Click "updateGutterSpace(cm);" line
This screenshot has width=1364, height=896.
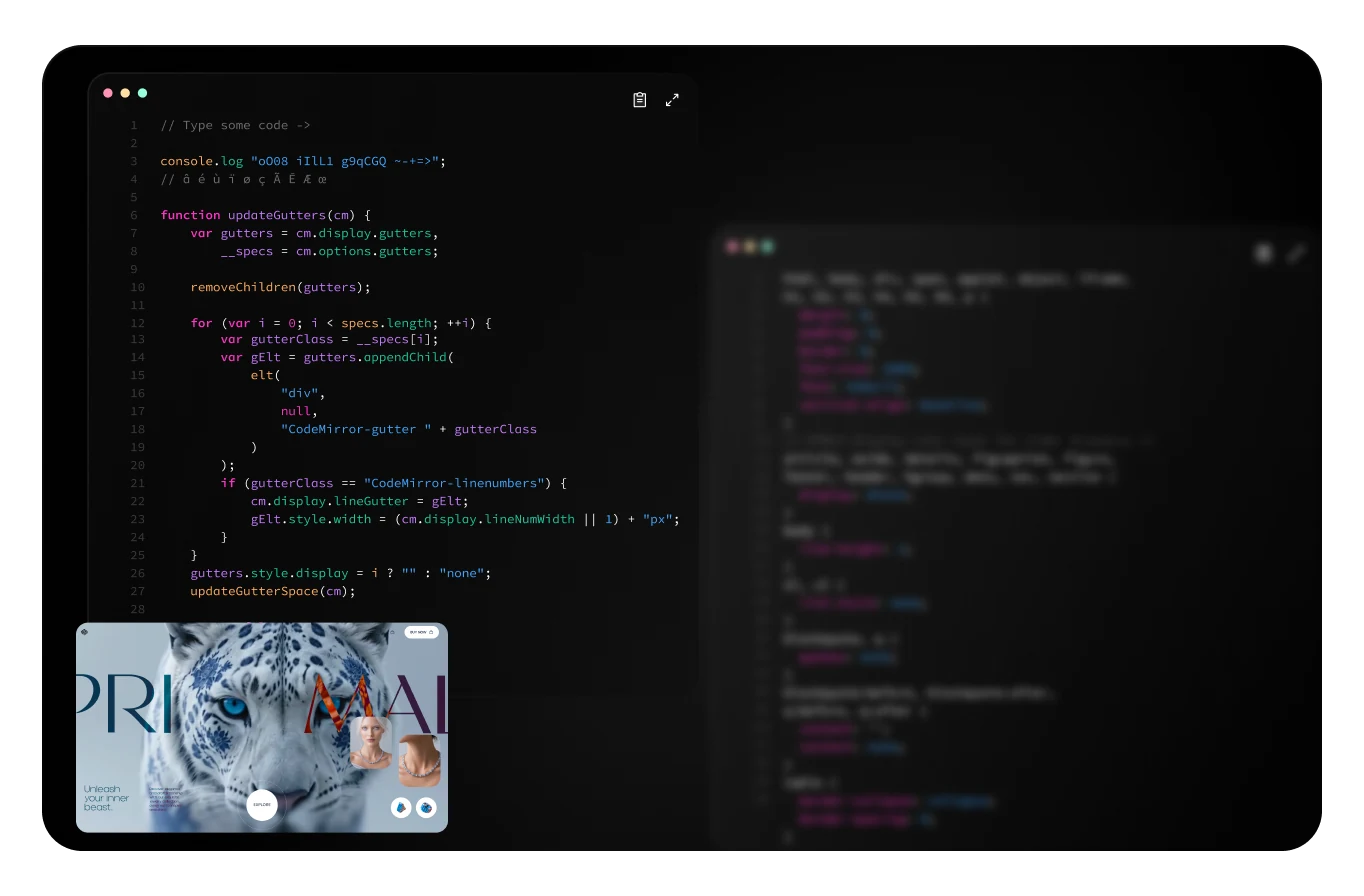coord(272,591)
